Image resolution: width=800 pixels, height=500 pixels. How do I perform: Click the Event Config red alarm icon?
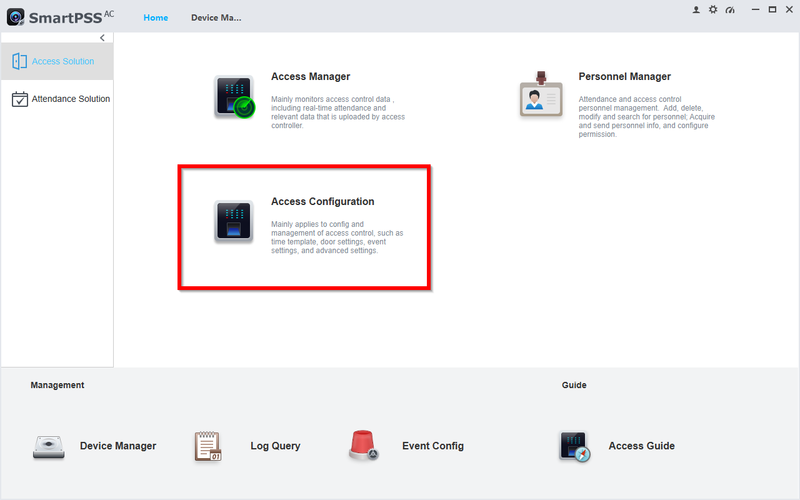point(363,445)
